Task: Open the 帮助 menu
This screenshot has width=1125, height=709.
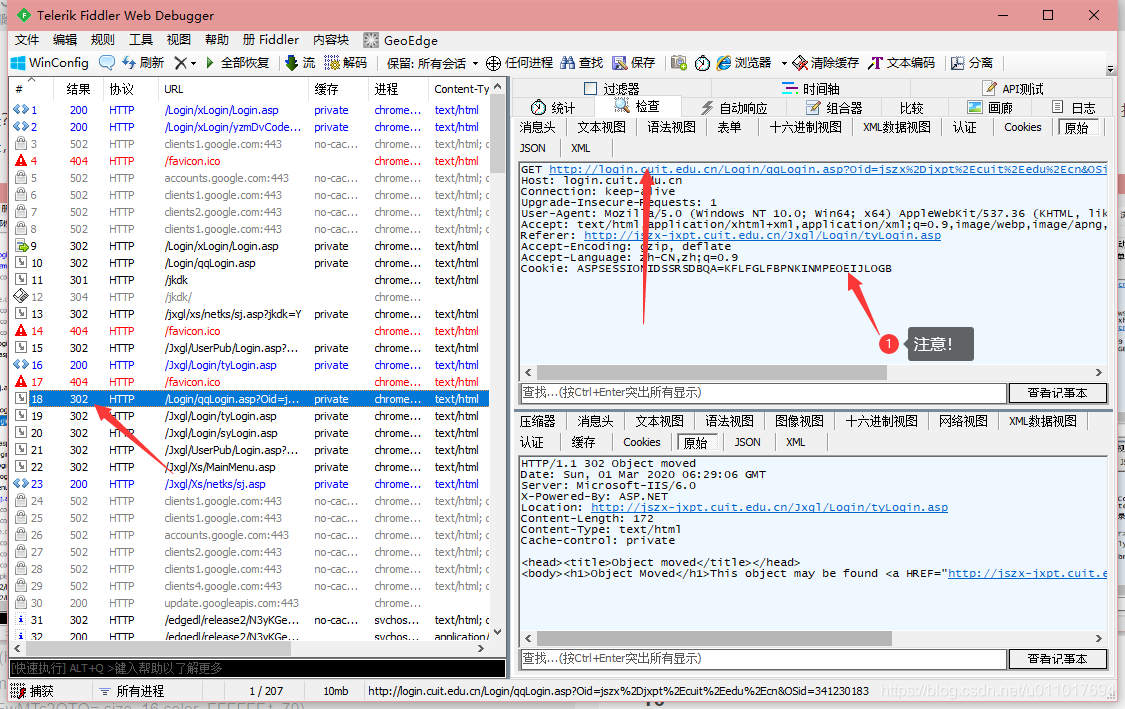Action: [x=217, y=40]
